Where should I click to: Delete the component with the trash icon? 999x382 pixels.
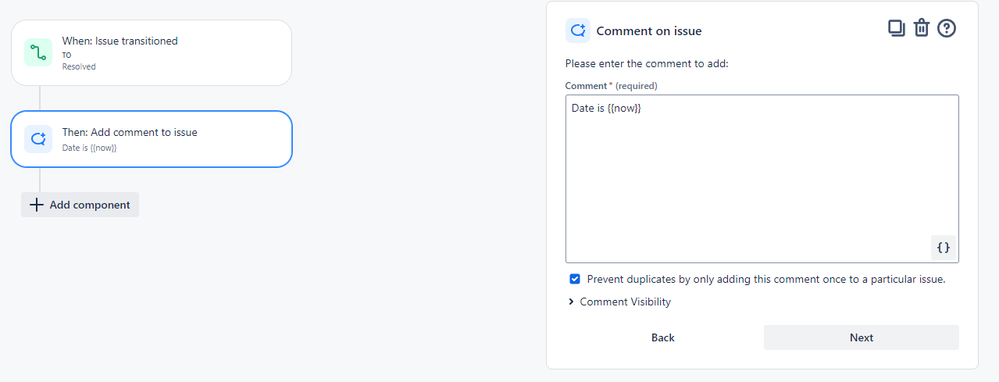pyautogui.click(x=922, y=29)
